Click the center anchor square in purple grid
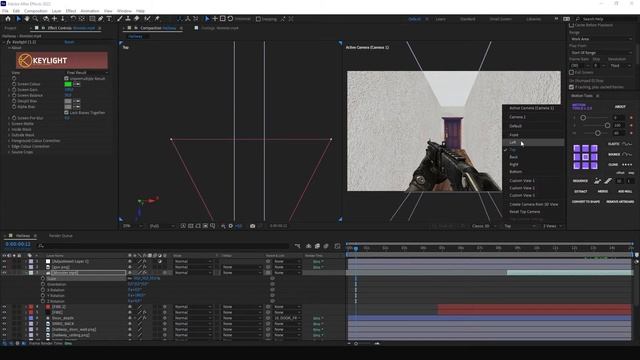 [x=585, y=157]
